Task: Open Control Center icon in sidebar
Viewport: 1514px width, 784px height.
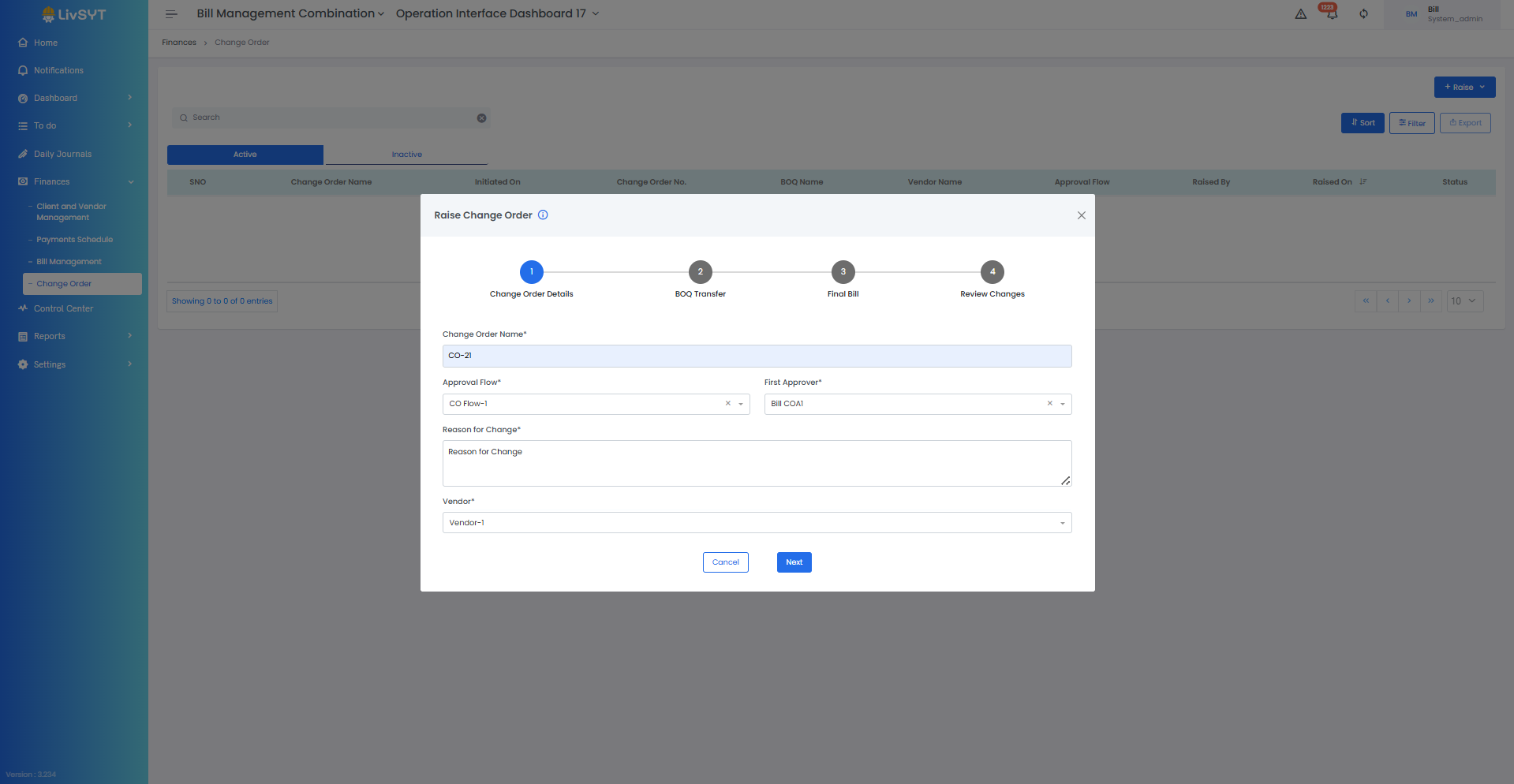Action: (23, 308)
